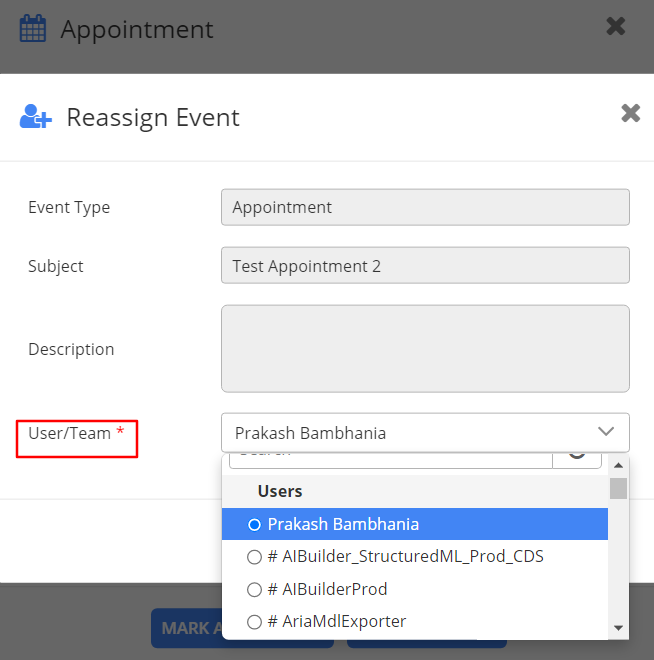Collapse the User/Team dropdown chevron
This screenshot has height=660, width=654.
tap(606, 432)
